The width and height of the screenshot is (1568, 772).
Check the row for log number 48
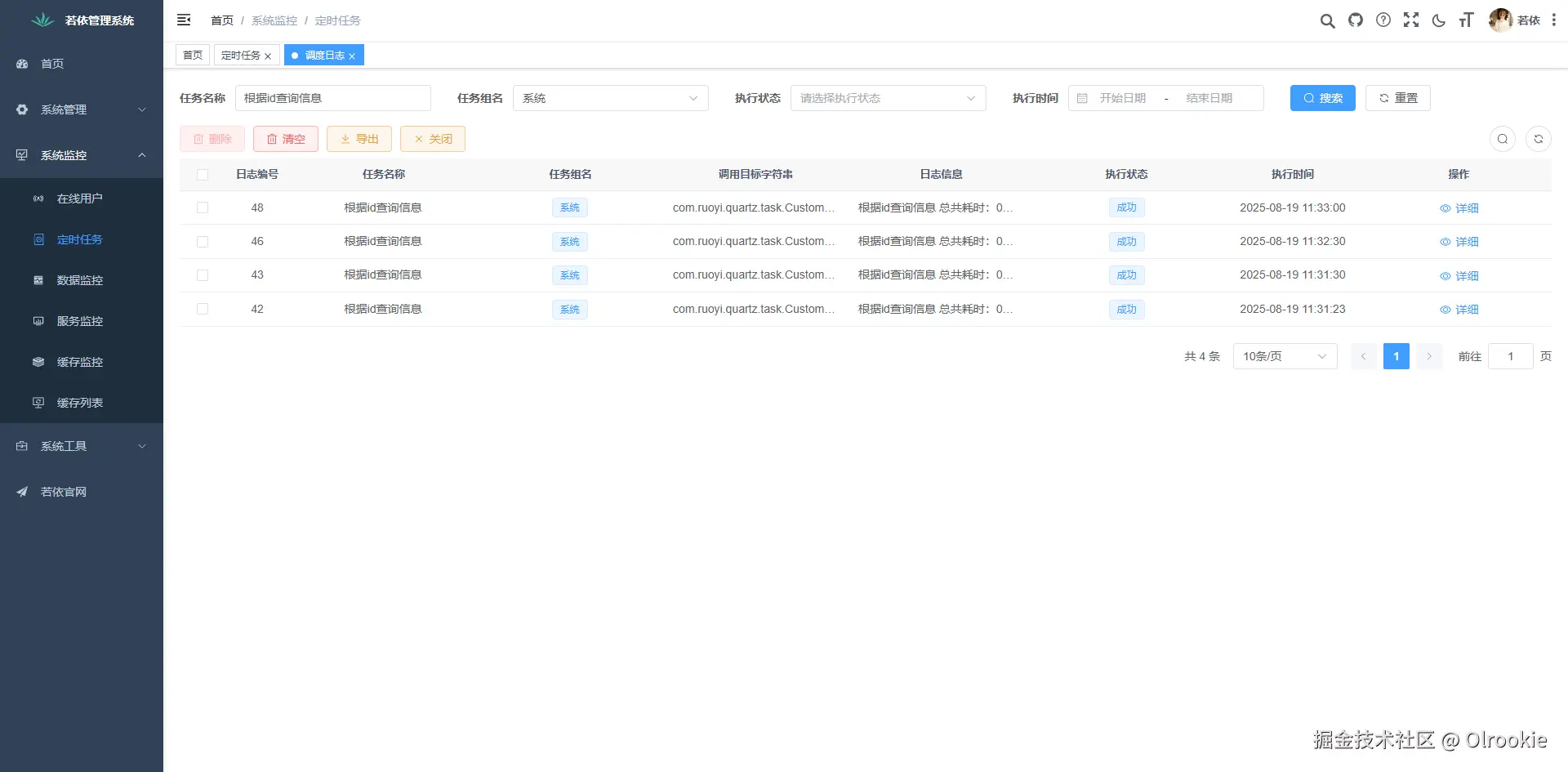point(203,208)
